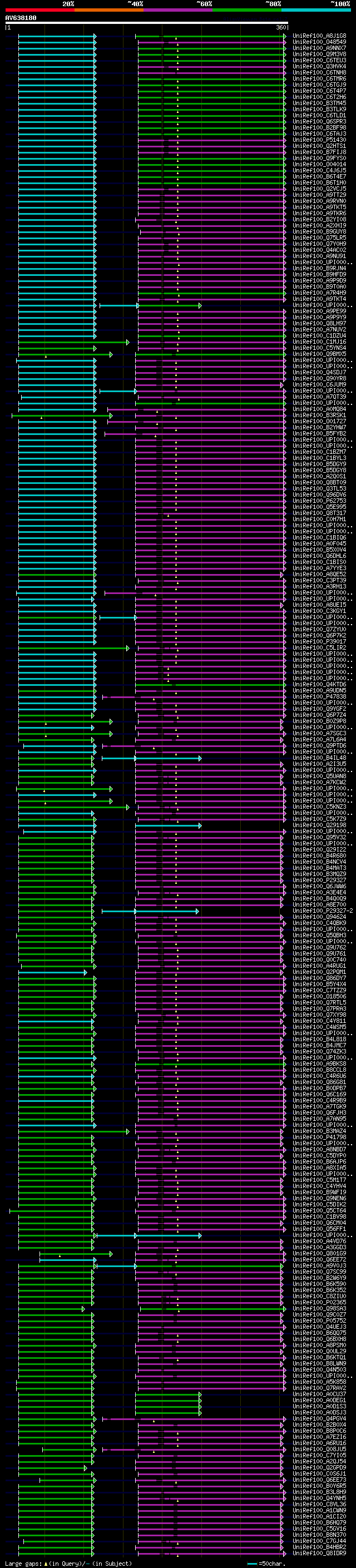
Task: Click the purple ~60% identity legend segment
Action: click(x=179, y=10)
